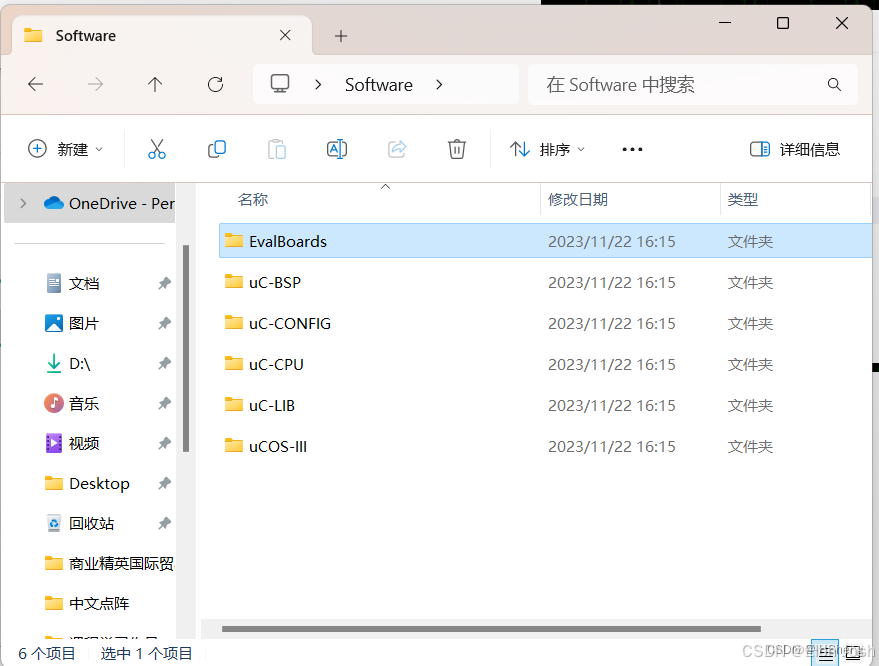Select the uC-CPU folder
The image size is (879, 666).
coord(545,364)
